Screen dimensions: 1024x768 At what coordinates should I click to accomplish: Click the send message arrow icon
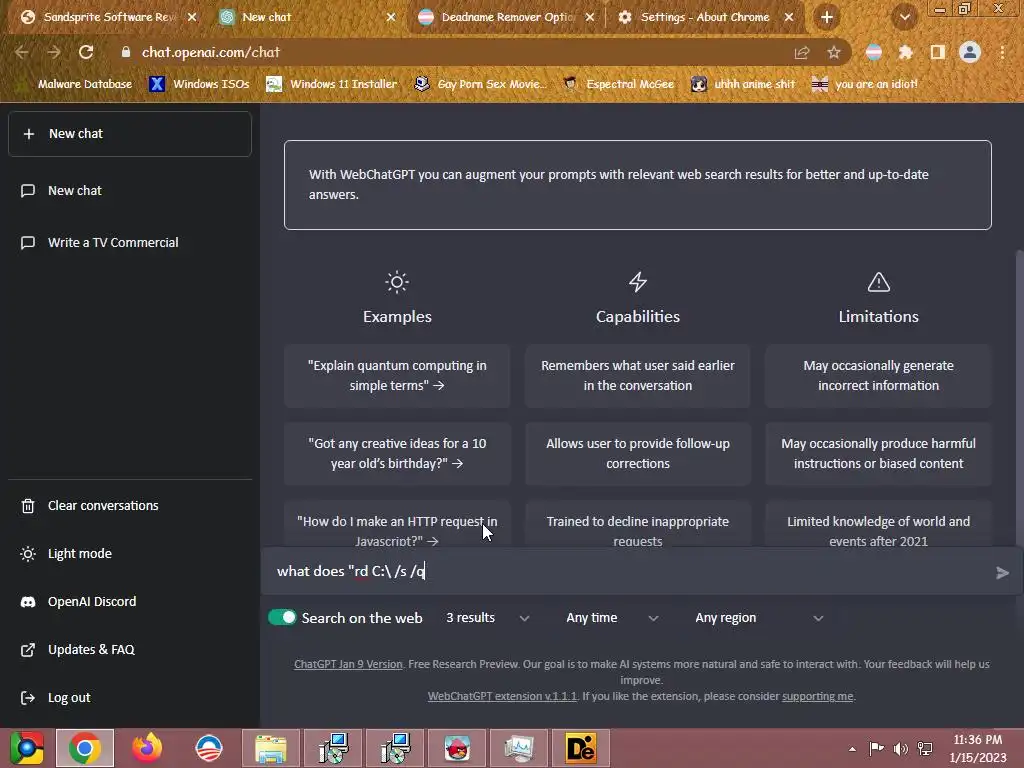(x=1002, y=573)
